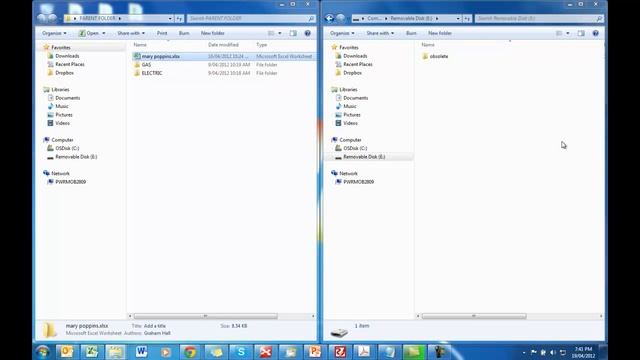Expand the Open button dropdown arrow
Image resolution: width=640 pixels, height=360 pixels.
pyautogui.click(x=104, y=33)
